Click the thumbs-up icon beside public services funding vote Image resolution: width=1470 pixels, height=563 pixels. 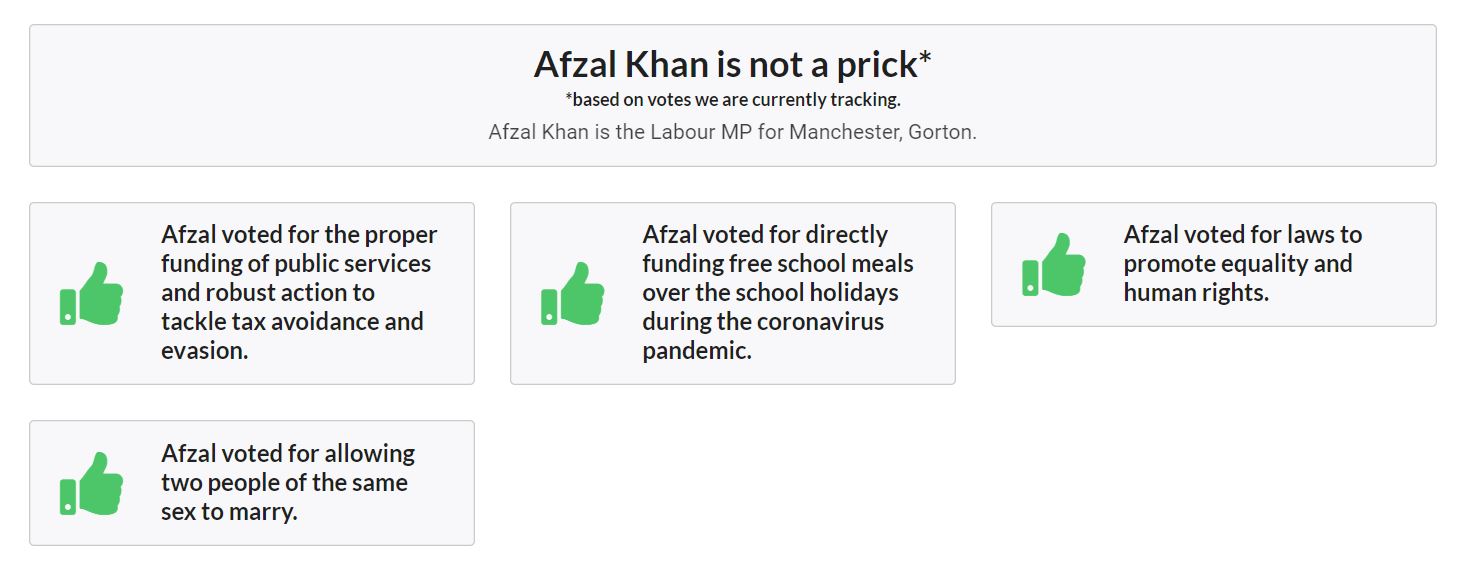[x=91, y=293]
